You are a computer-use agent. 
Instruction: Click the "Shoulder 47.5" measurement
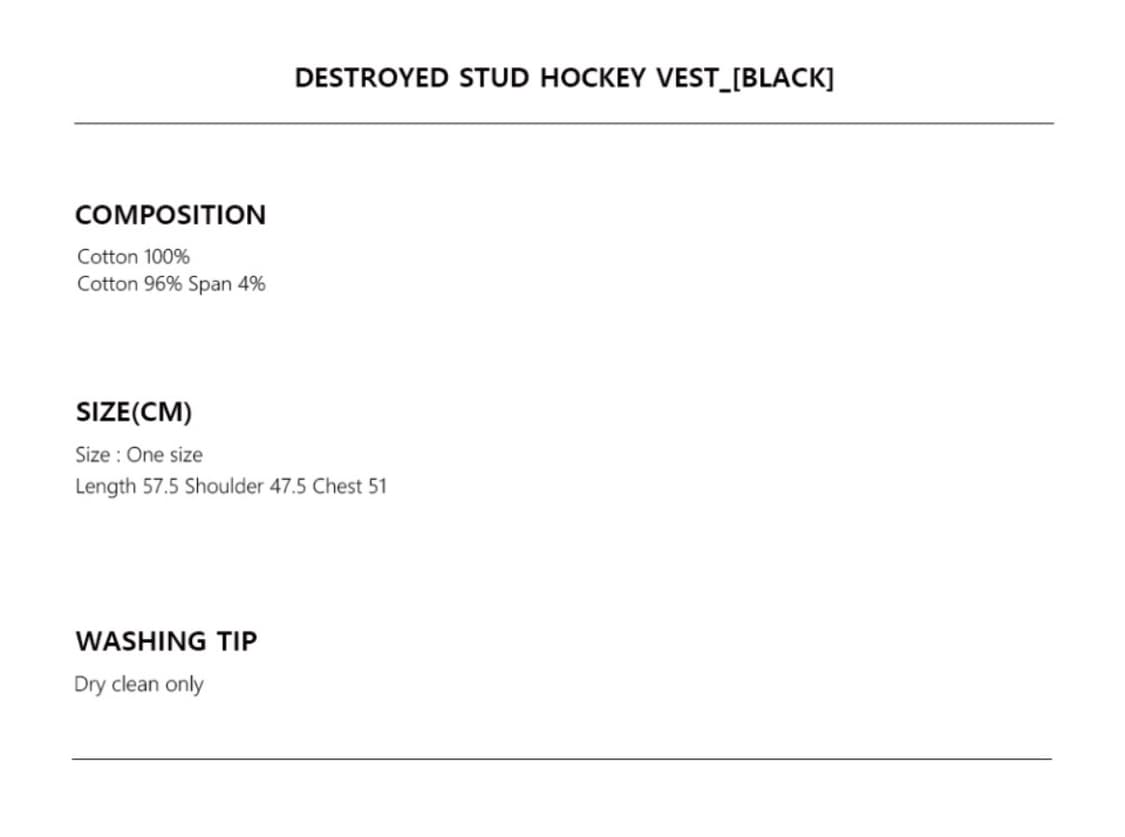click(x=245, y=487)
